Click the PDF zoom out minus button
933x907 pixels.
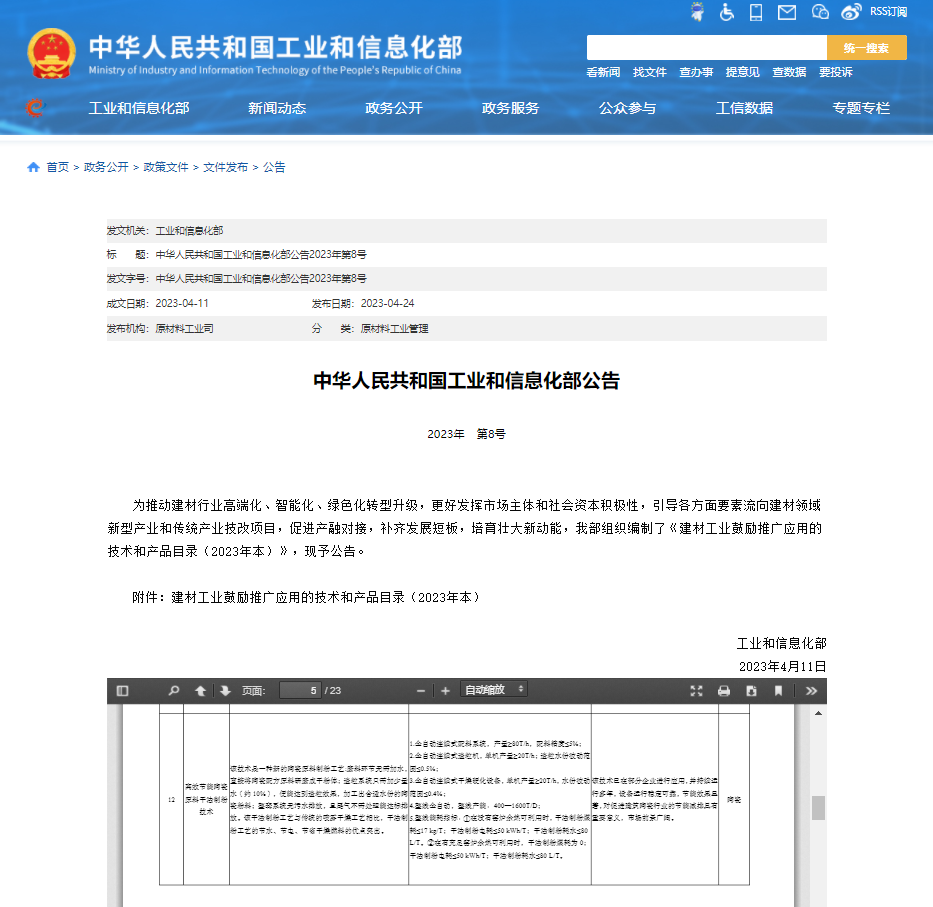(x=421, y=690)
